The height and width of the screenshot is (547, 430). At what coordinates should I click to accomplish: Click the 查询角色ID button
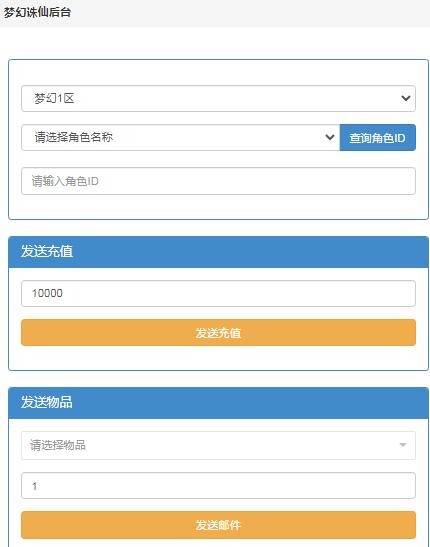click(x=378, y=137)
